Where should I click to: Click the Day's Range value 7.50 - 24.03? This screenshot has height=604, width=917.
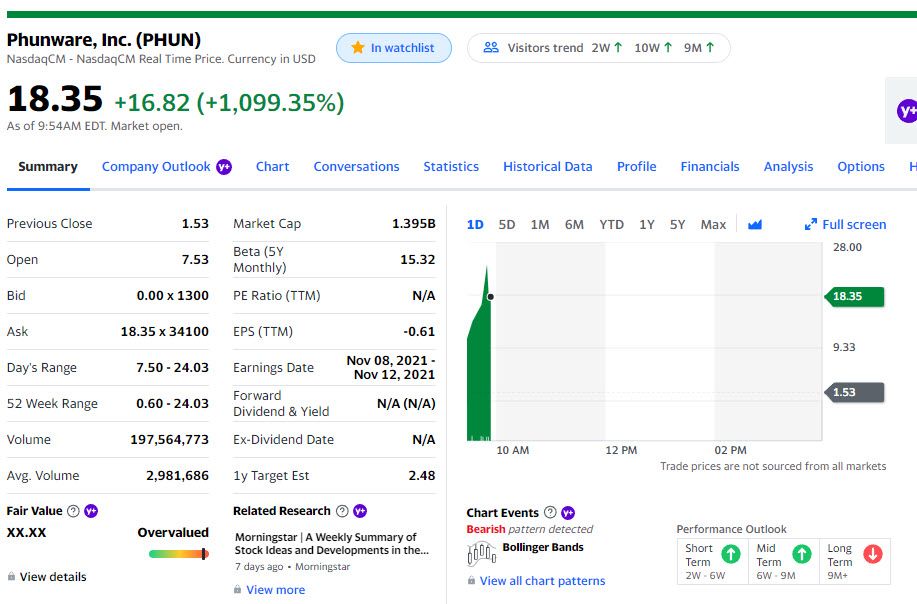pos(173,367)
